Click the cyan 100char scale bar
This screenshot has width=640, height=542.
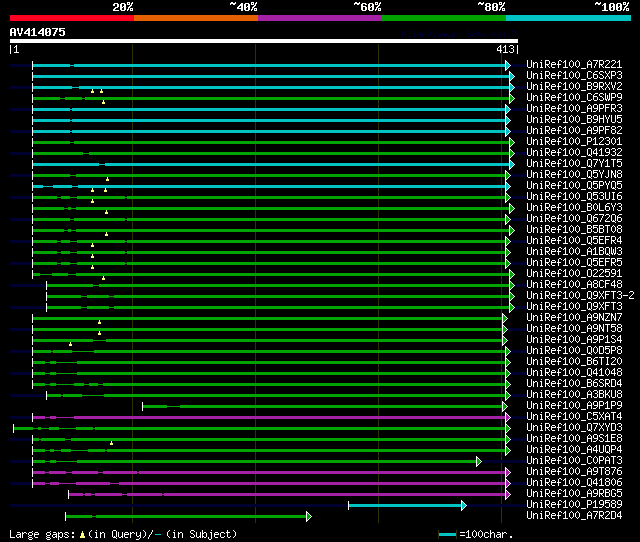point(448,535)
